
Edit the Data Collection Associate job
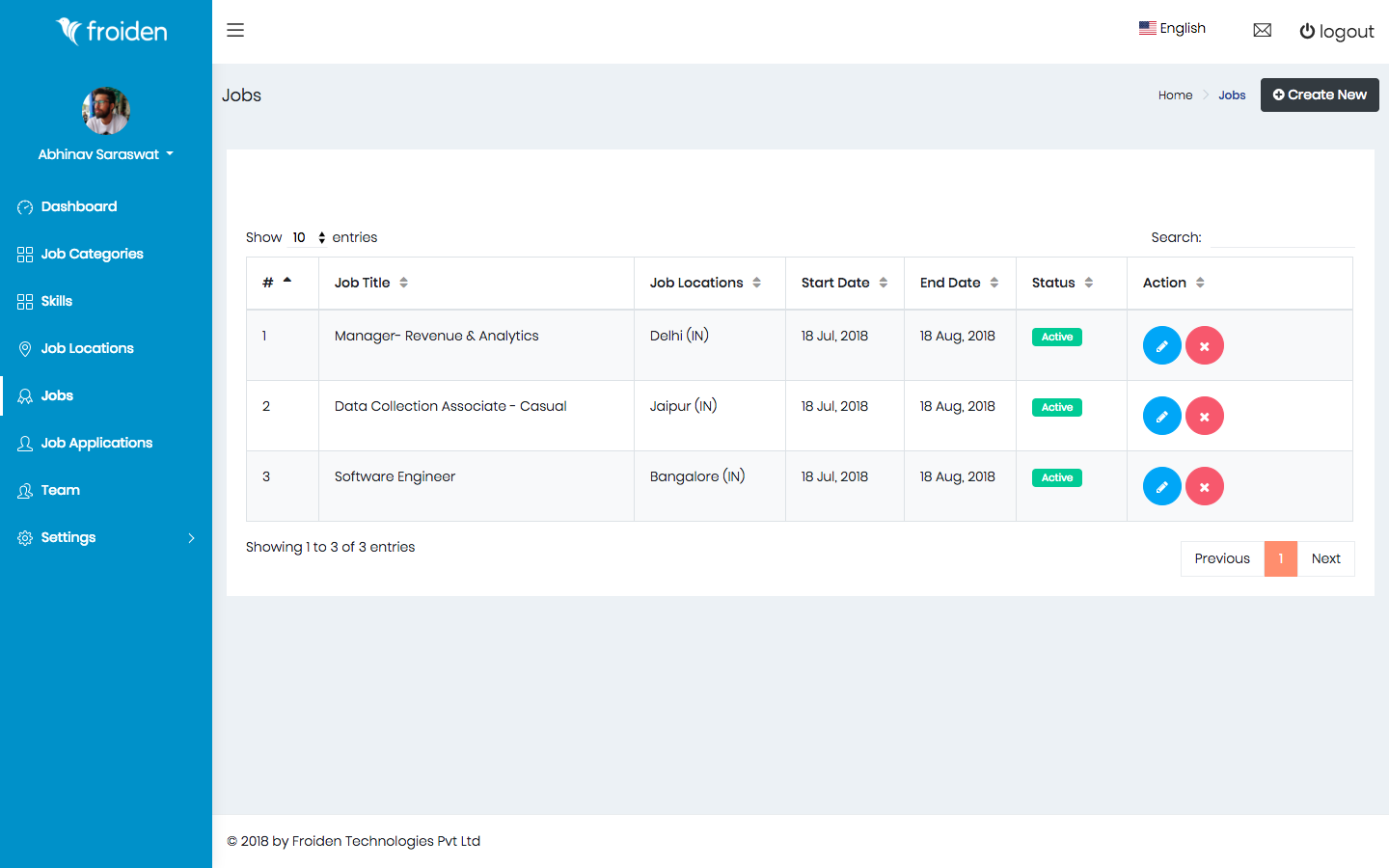coord(1161,416)
